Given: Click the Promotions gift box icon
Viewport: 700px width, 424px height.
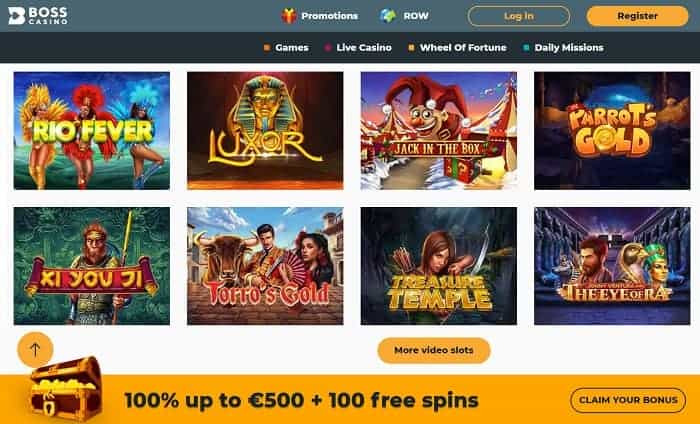Looking at the screenshot, I should tap(289, 16).
